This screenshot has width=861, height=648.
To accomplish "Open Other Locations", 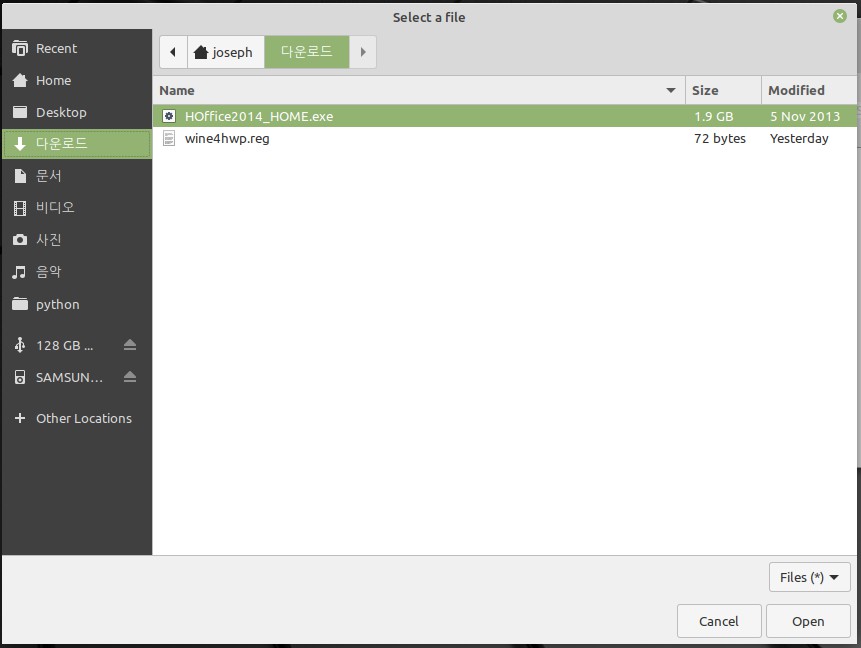I will [77, 418].
